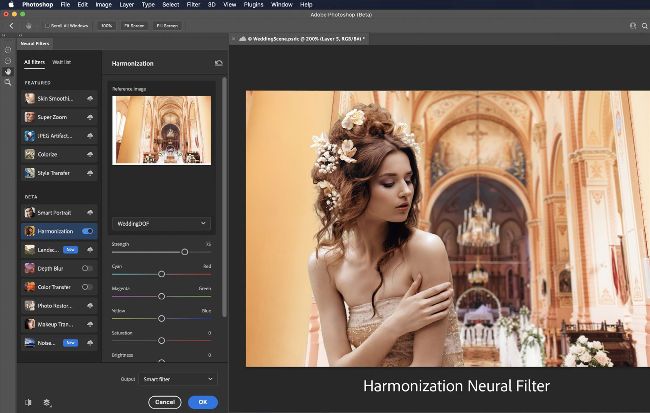Enable the Color Transfer filter toggle
Viewport: 650px width, 413px height.
point(87,287)
